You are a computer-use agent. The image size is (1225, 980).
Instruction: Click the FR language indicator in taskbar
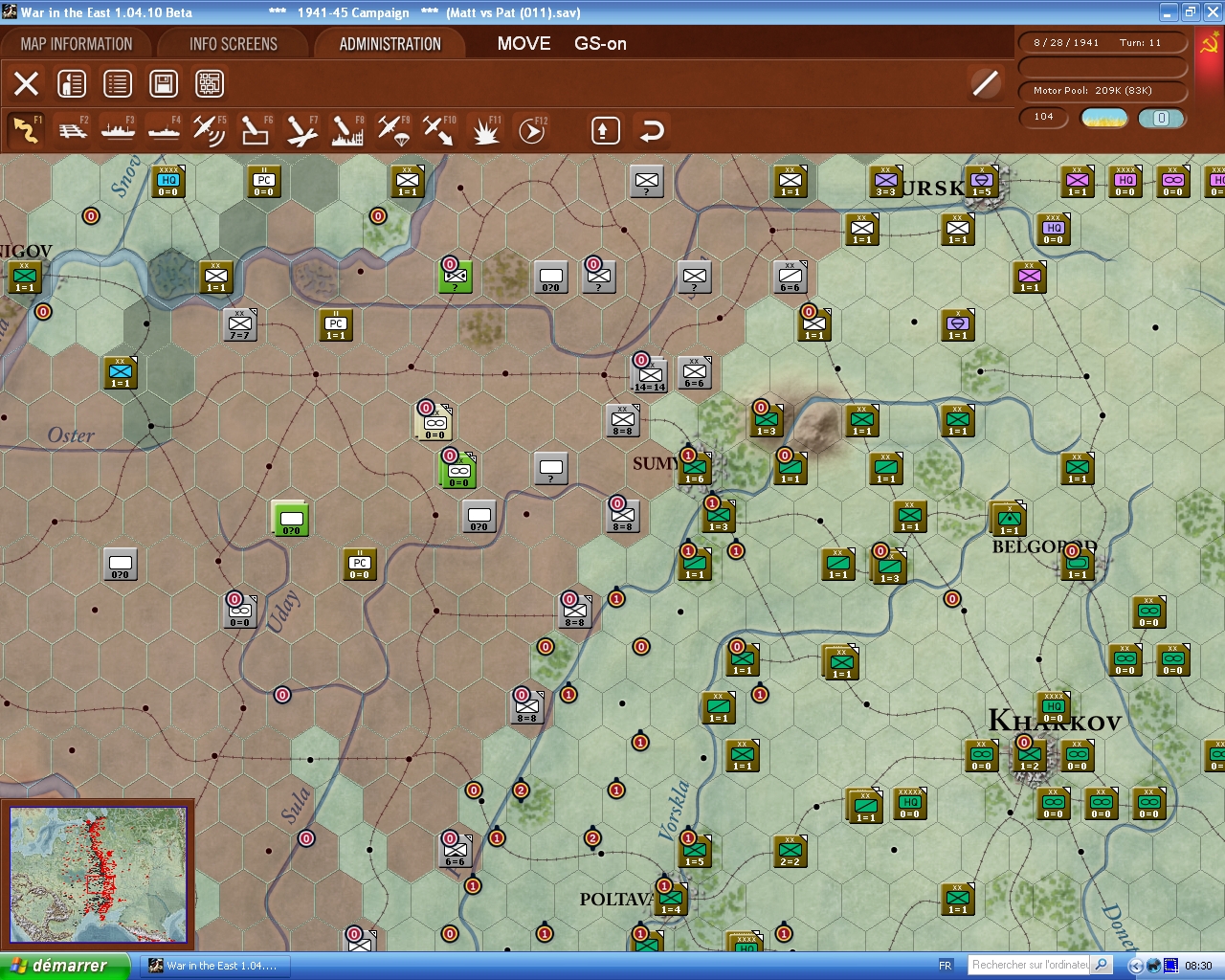coord(946,966)
